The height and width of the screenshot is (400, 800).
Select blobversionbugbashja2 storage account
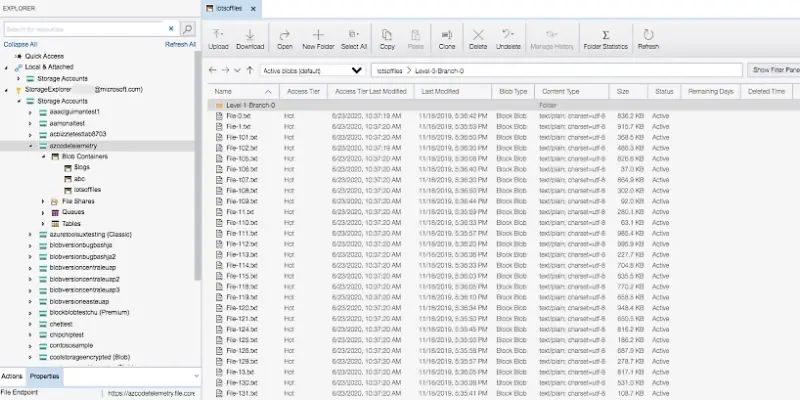(83, 257)
